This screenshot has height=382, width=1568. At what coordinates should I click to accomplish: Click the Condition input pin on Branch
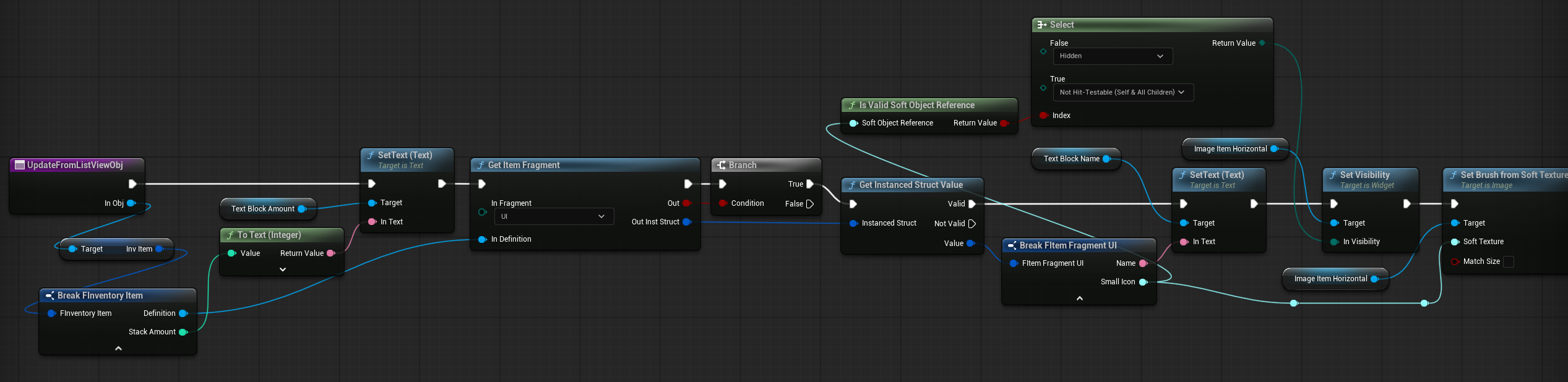pos(722,204)
